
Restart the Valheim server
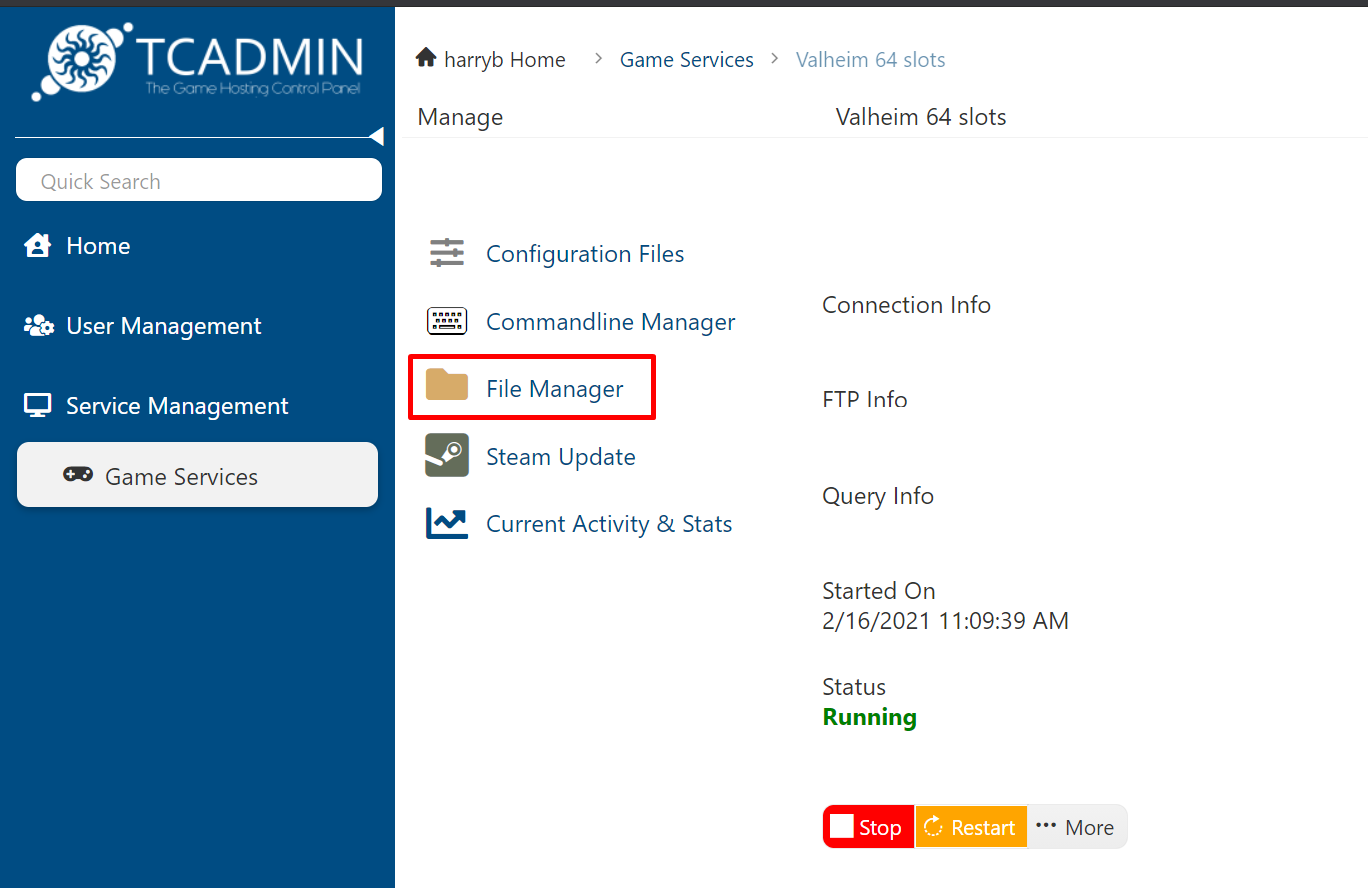(x=970, y=827)
